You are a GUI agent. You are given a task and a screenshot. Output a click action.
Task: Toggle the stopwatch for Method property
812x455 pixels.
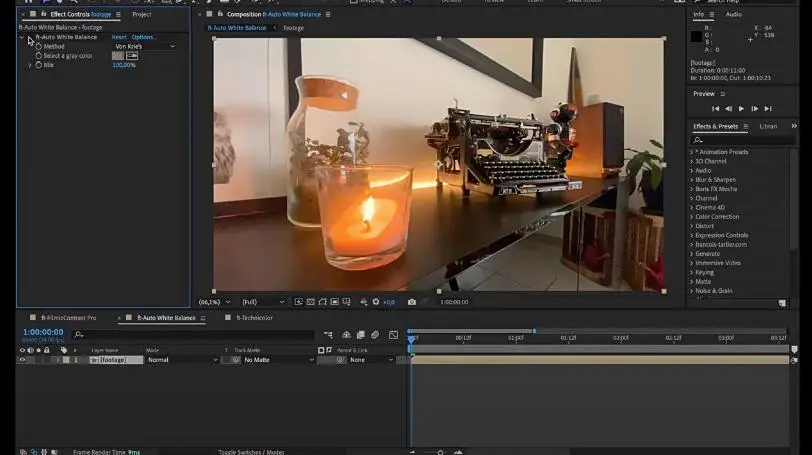click(39, 46)
